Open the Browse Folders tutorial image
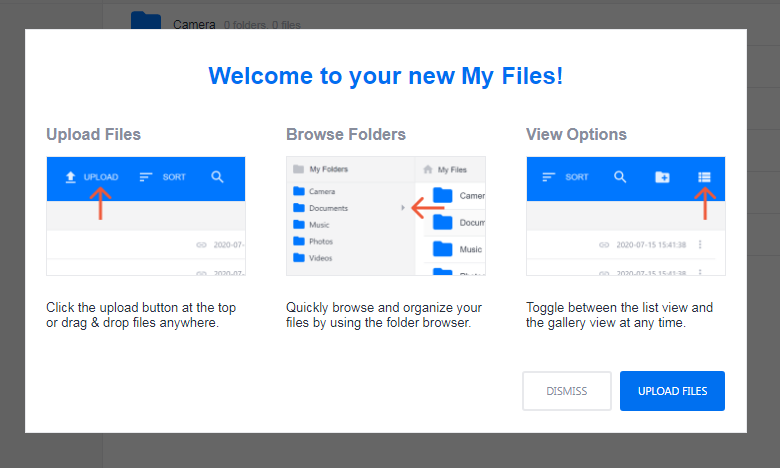 386,216
